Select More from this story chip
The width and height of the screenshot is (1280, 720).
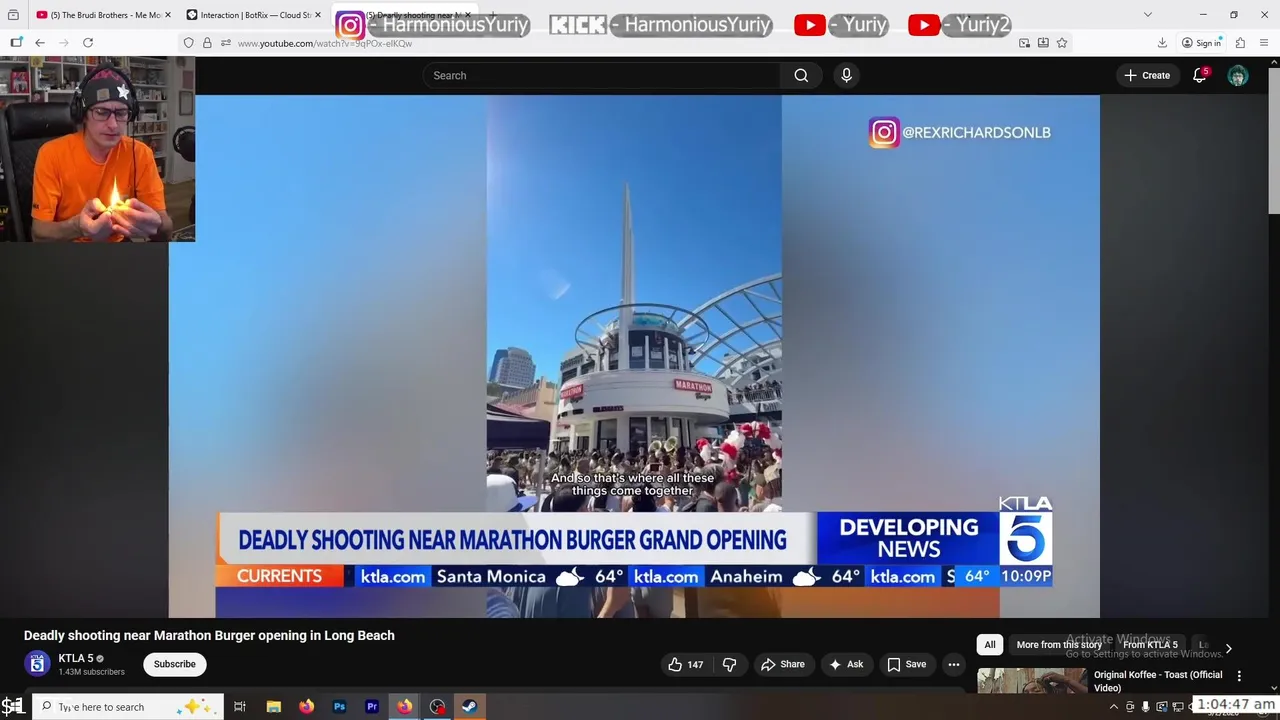pos(1059,645)
